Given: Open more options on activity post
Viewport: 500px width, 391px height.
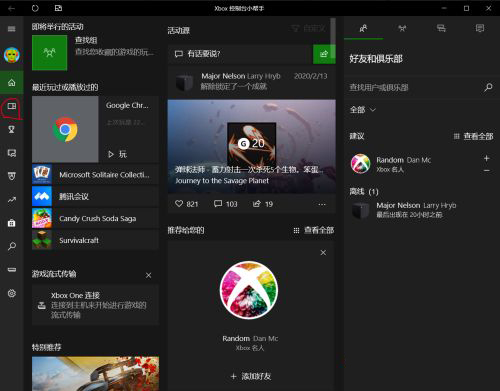Looking at the screenshot, I should (x=322, y=204).
